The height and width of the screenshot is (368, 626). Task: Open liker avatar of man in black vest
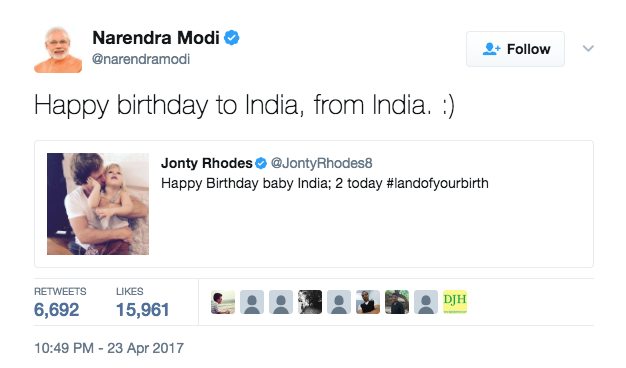[x=368, y=302]
